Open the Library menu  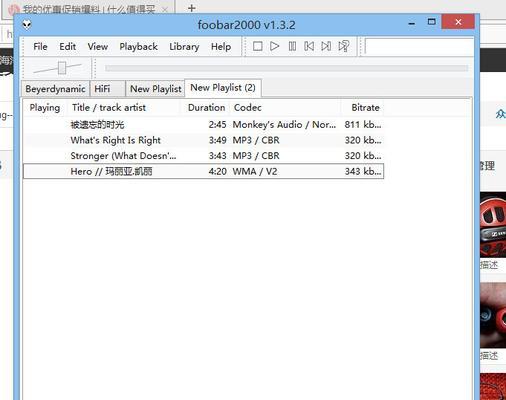pos(184,47)
